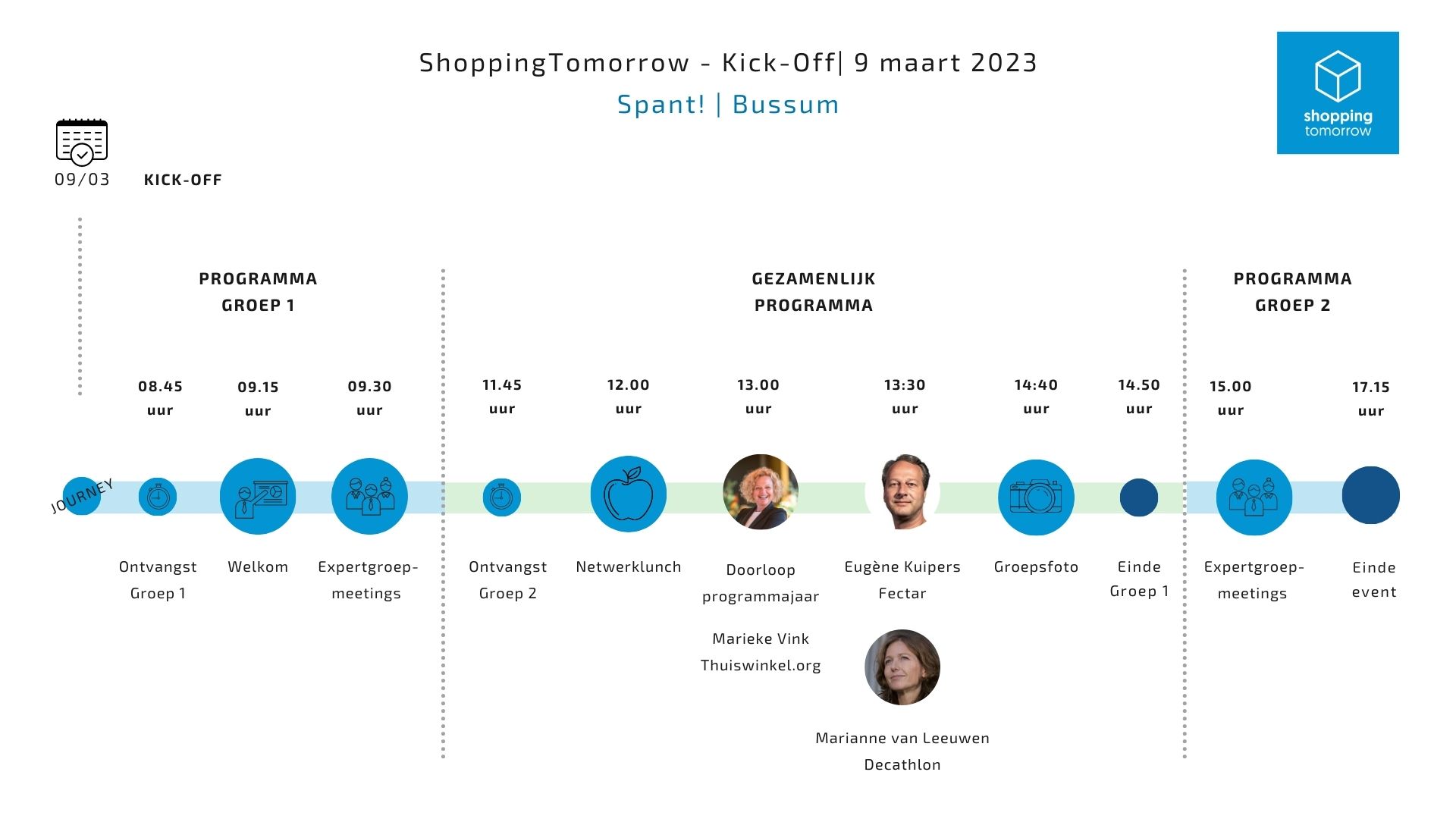Click the Thuiswinkel.org text
The height and width of the screenshot is (819, 1456).
click(761, 666)
